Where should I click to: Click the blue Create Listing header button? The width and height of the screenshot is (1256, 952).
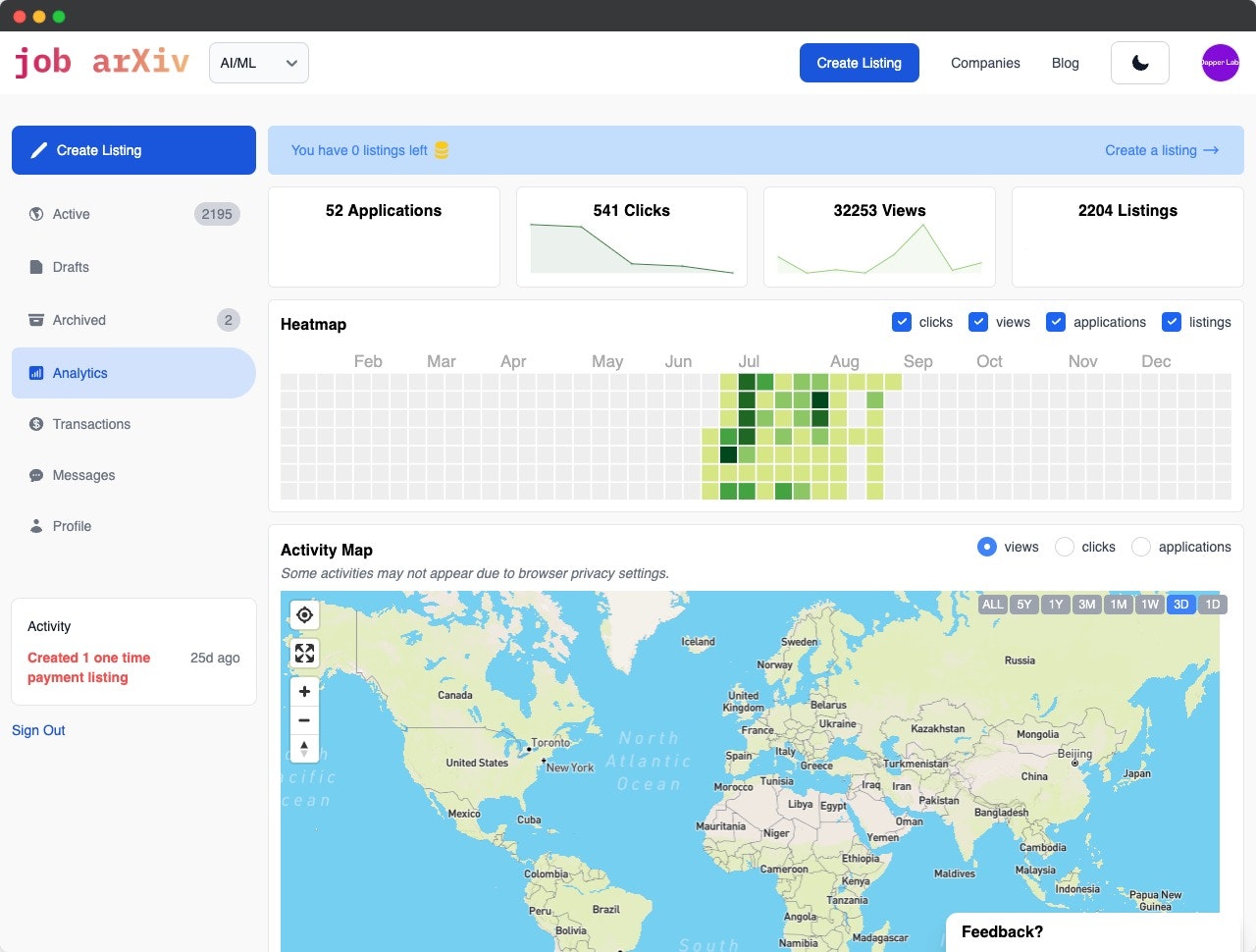[x=860, y=63]
